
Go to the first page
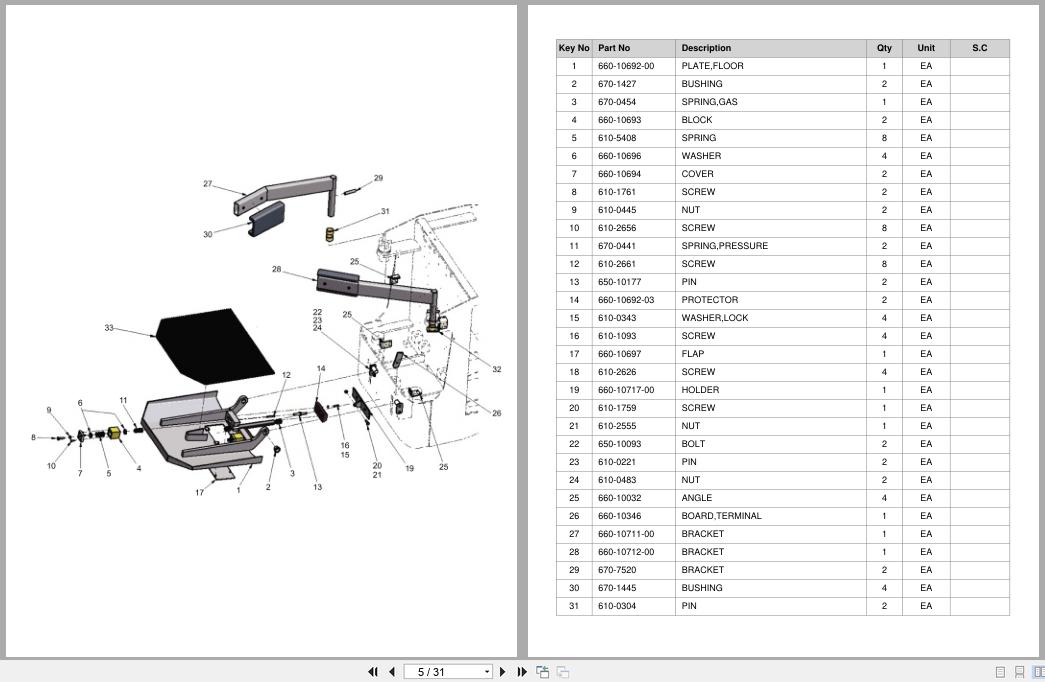point(373,672)
